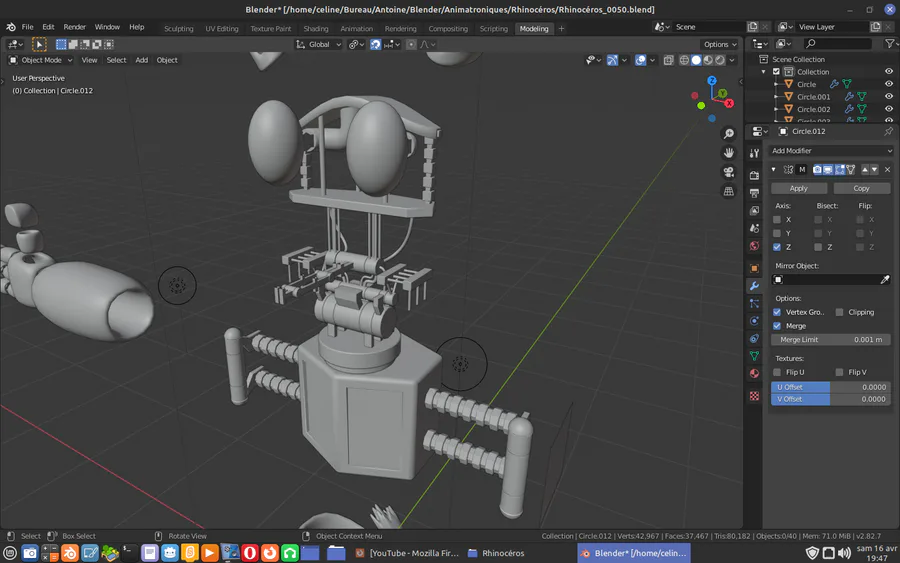
Task: Open shading options dropdown arrow
Action: coord(732,60)
